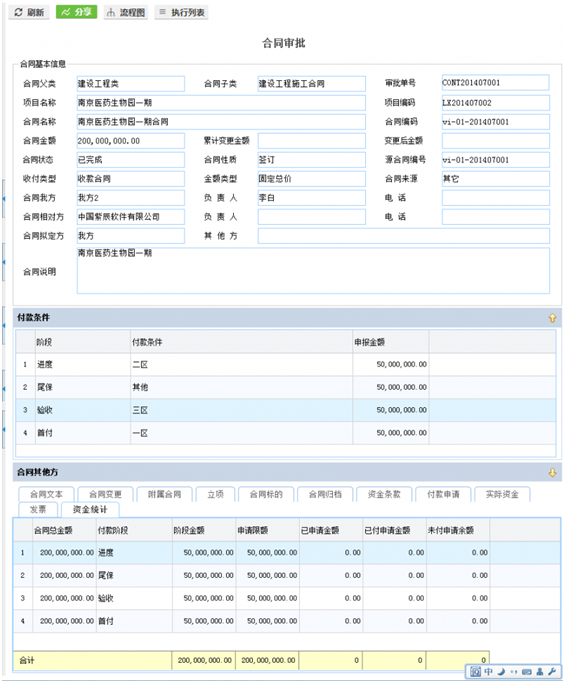
Task: Select the 验收 row with 三区 condition
Action: [x=286, y=410]
